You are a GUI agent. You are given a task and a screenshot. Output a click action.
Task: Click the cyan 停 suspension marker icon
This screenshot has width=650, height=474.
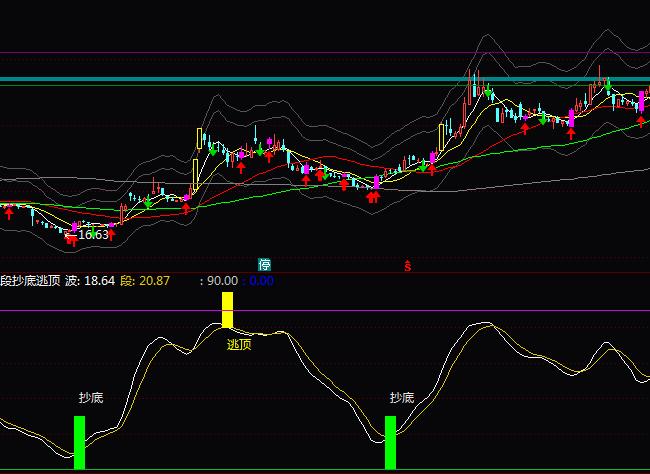click(x=264, y=265)
